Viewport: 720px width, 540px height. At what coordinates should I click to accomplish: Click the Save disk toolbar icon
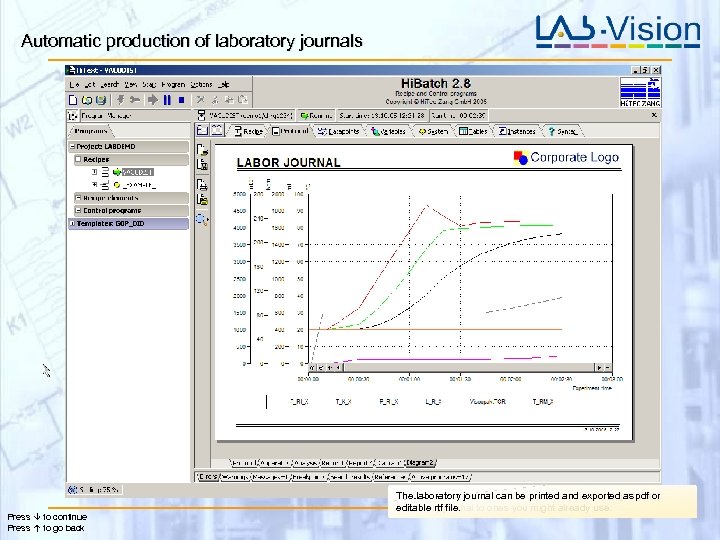(101, 100)
